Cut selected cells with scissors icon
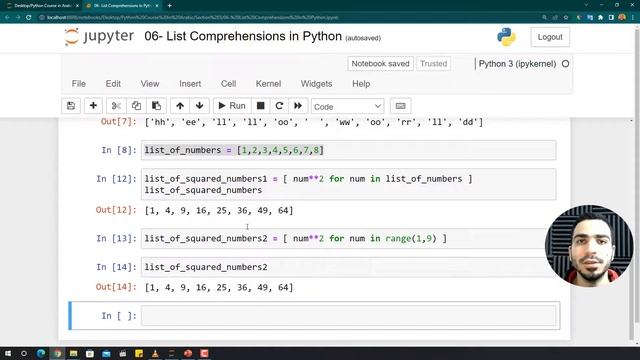This screenshot has width=640, height=360. (x=116, y=106)
